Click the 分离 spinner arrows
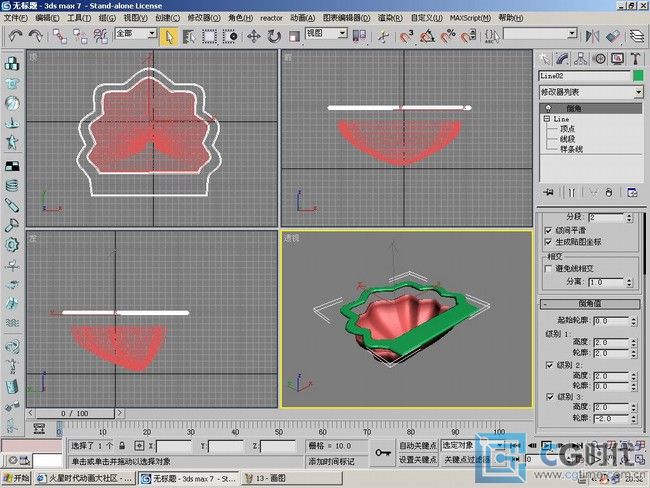The image size is (650, 488). (630, 282)
